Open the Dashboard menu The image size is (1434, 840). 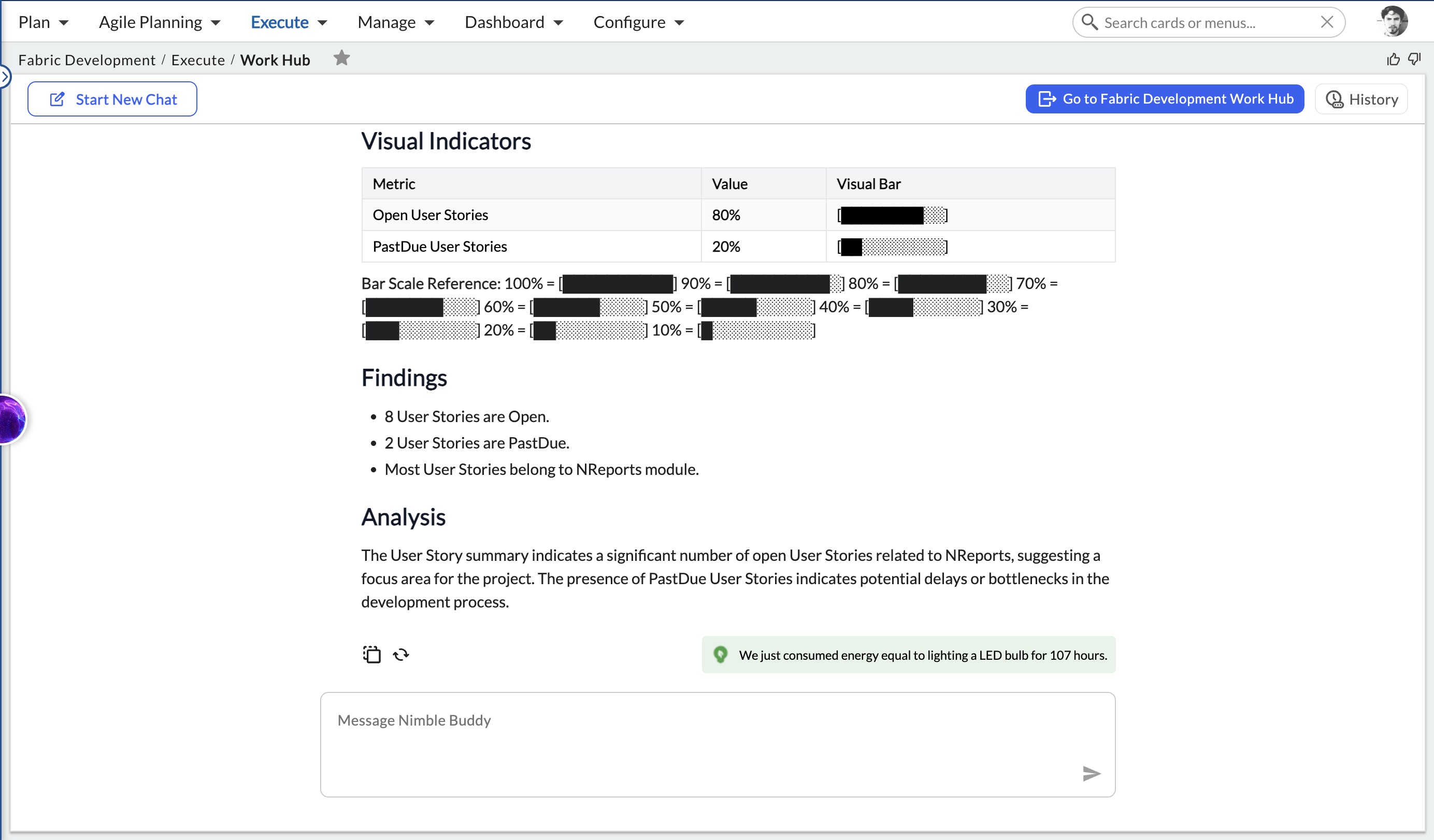tap(514, 22)
